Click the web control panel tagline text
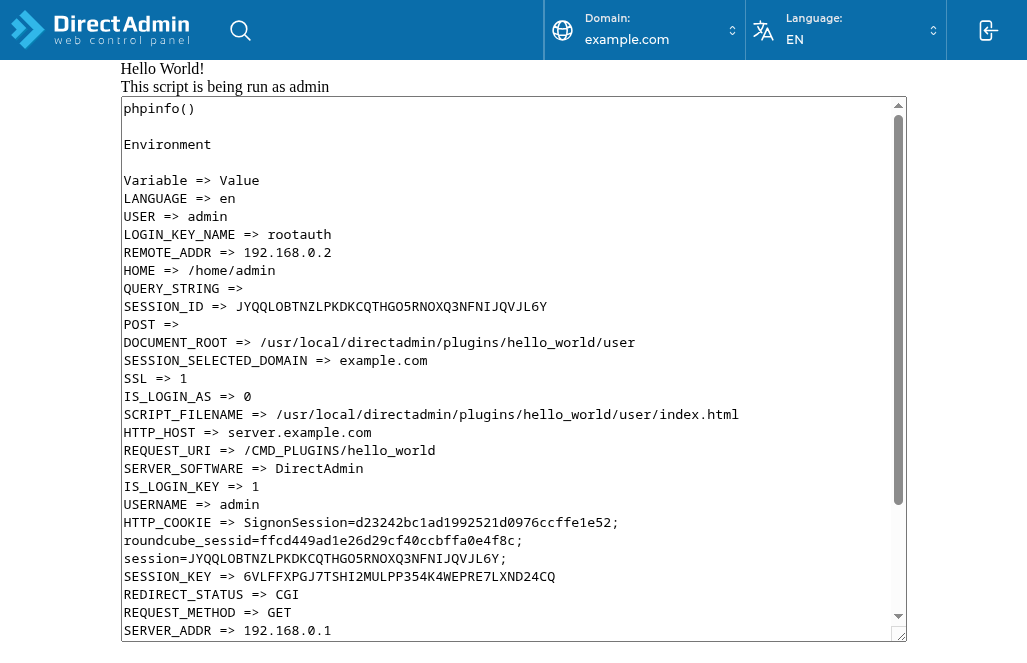The image size is (1027, 663). [124, 41]
